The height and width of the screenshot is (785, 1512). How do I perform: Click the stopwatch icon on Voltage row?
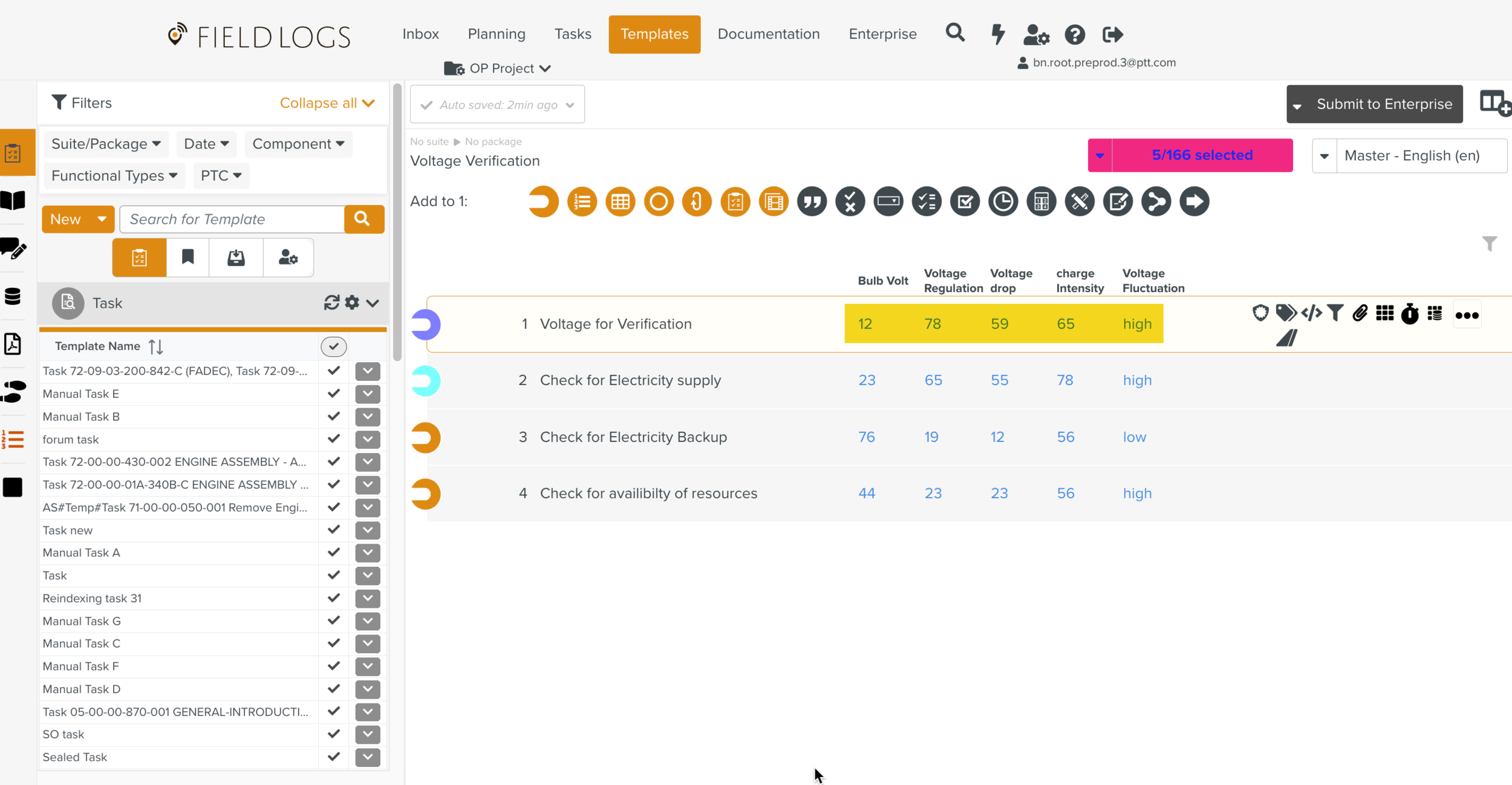[1410, 314]
